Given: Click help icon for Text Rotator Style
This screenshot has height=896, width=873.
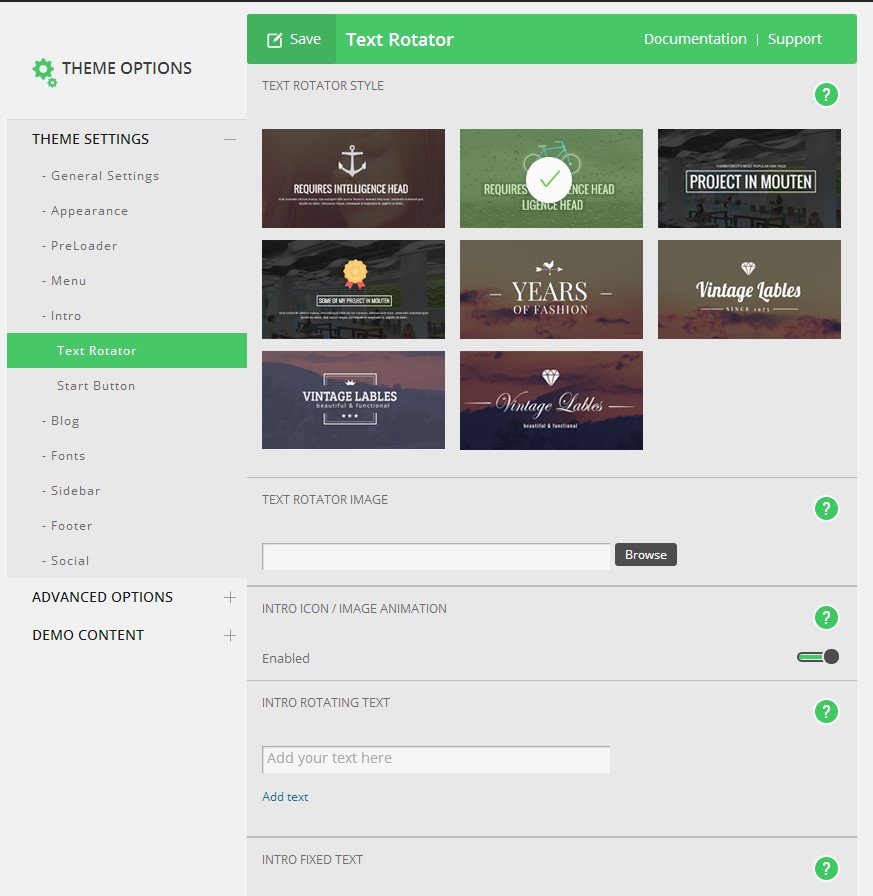Looking at the screenshot, I should pyautogui.click(x=825, y=95).
